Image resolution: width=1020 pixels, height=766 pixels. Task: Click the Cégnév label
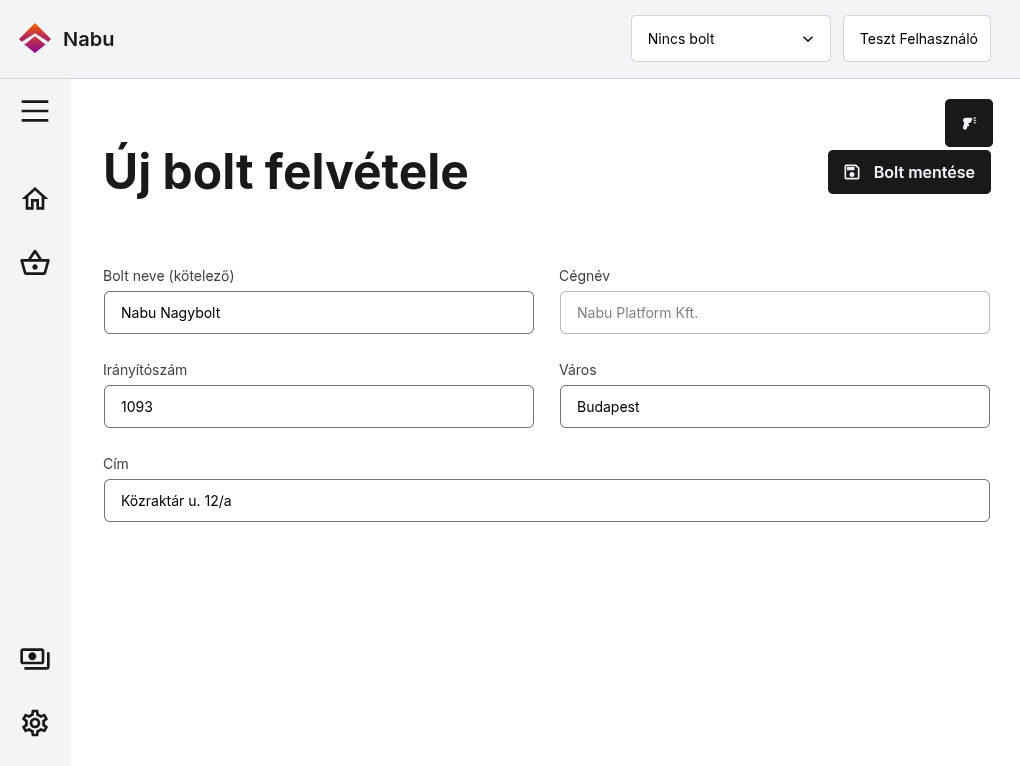click(584, 276)
